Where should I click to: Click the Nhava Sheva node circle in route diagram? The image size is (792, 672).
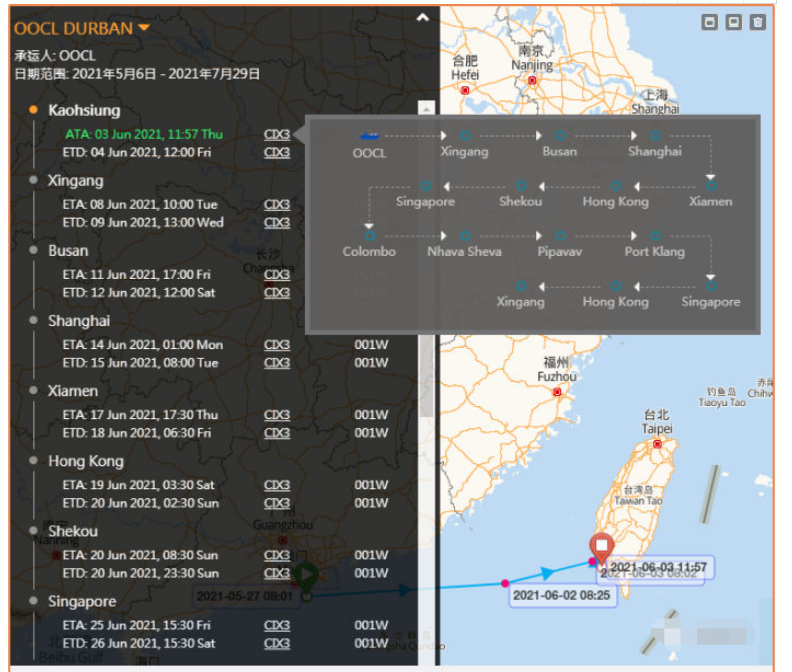[465, 235]
